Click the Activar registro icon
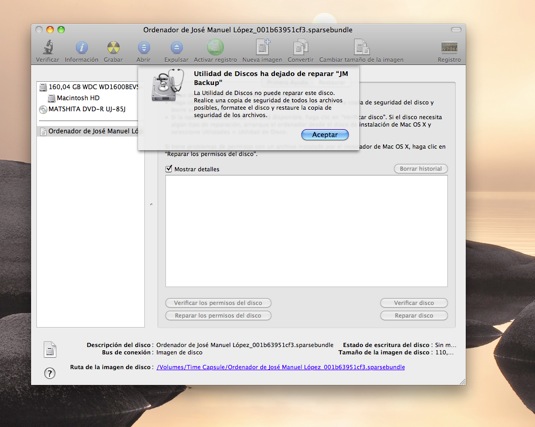This screenshot has height=427, width=535. pos(215,47)
